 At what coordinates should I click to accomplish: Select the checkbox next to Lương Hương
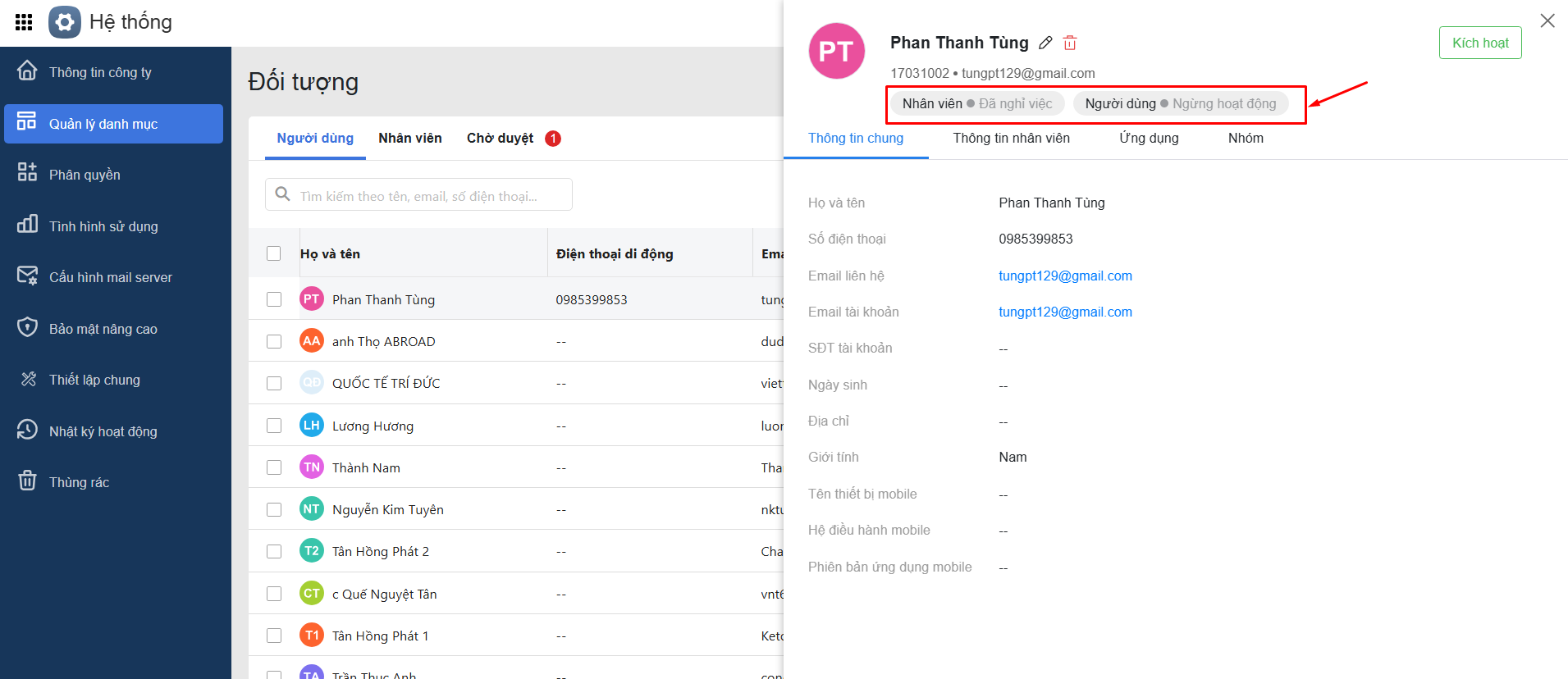tap(274, 426)
